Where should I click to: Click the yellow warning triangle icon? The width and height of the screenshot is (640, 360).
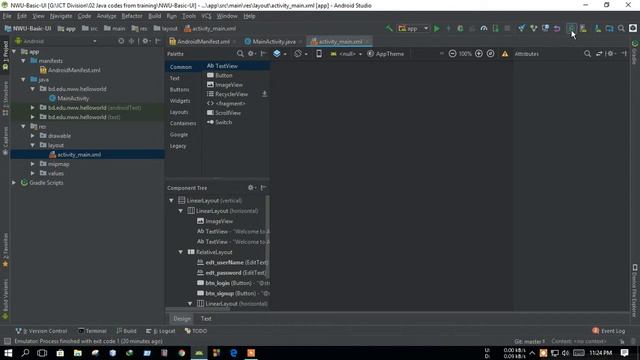(x=505, y=54)
